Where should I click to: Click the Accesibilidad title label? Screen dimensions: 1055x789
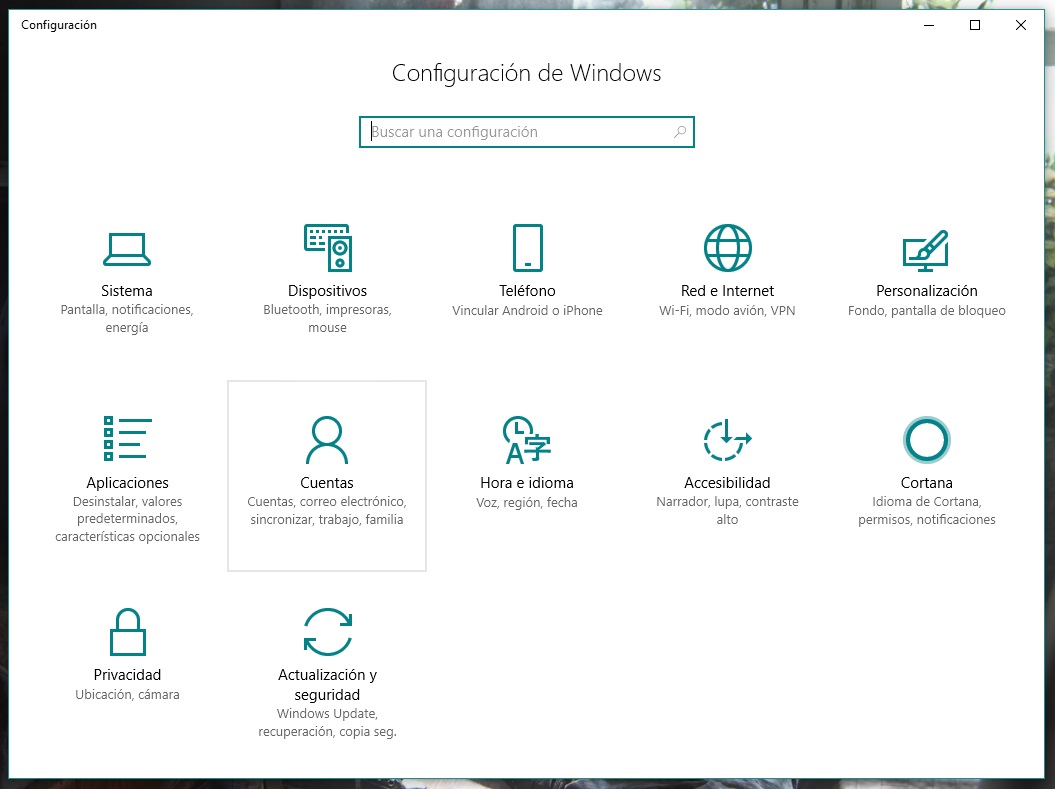click(x=727, y=482)
